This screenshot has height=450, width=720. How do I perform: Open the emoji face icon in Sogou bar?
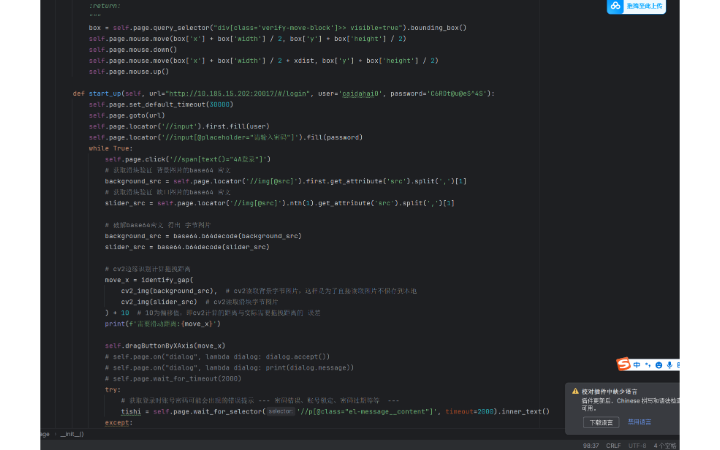coord(659,366)
